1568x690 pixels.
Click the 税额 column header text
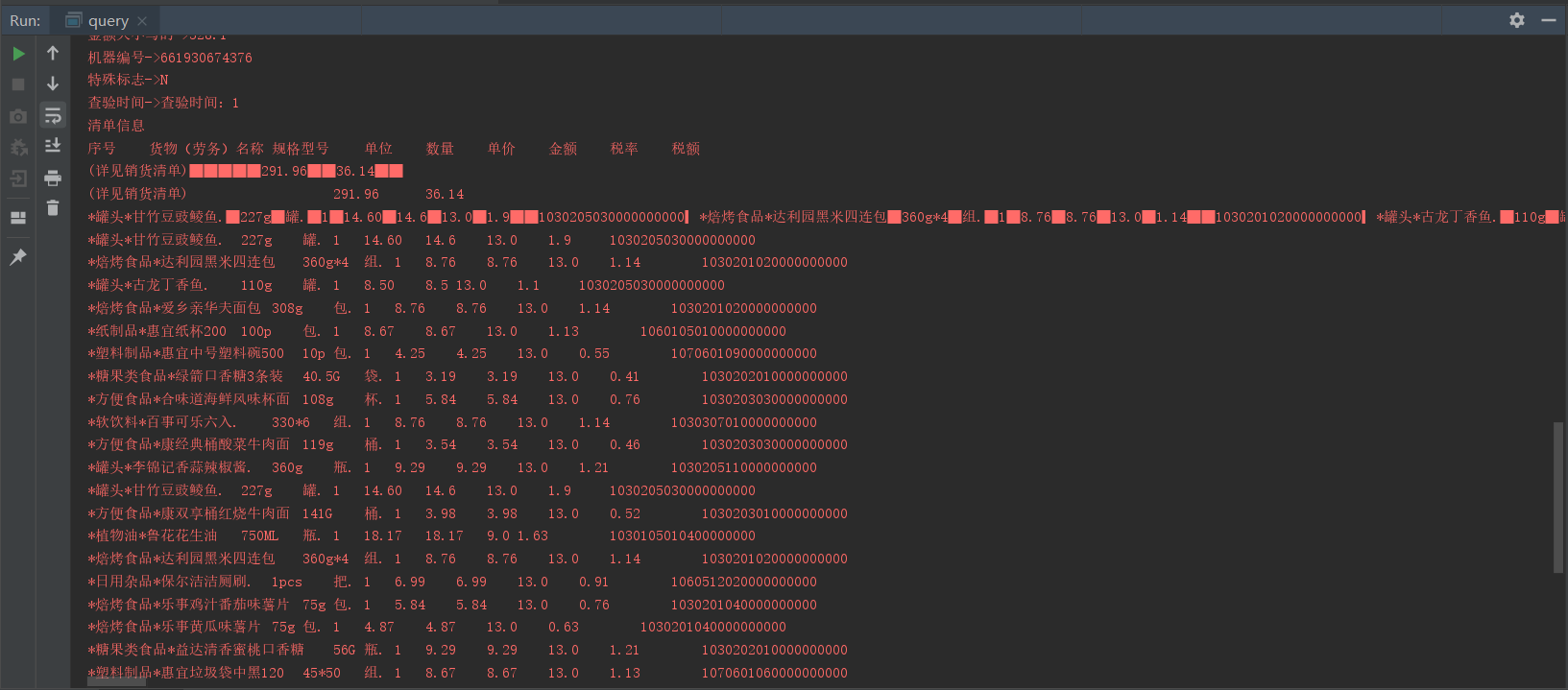(686, 149)
